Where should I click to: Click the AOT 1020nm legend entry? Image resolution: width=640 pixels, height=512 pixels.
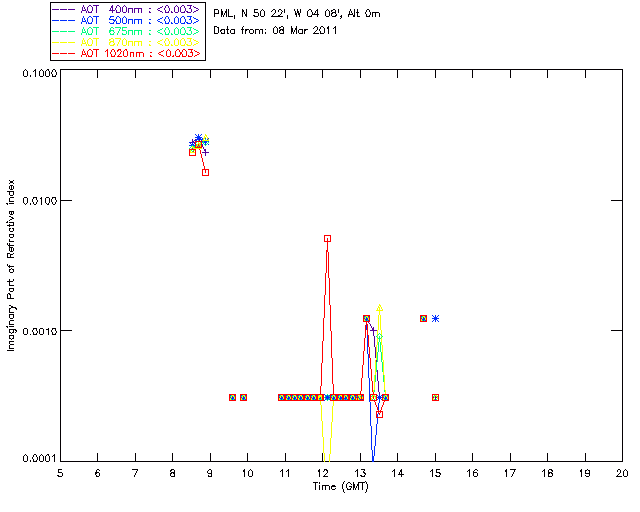point(127,53)
